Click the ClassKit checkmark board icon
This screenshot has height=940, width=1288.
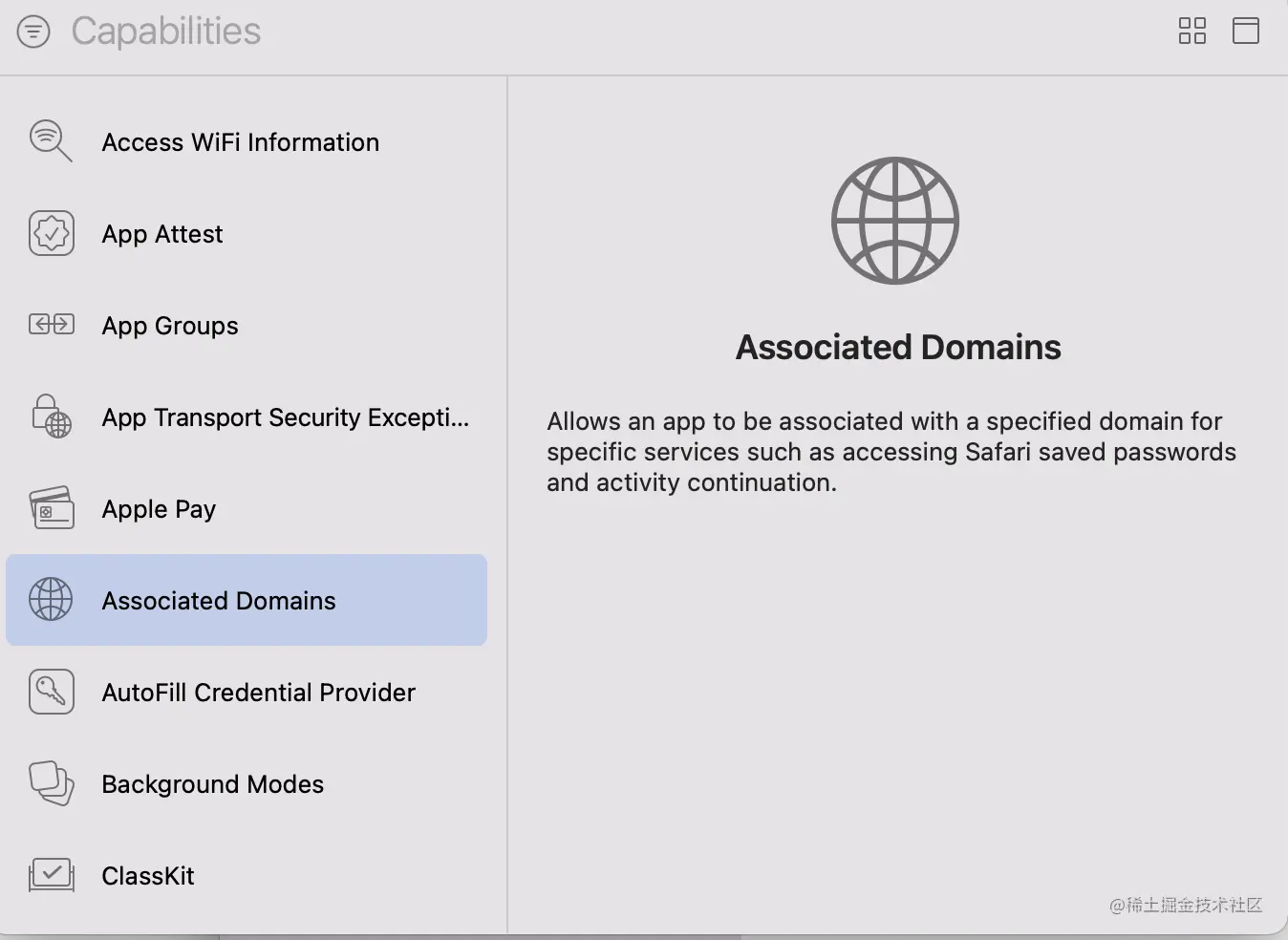tap(52, 875)
